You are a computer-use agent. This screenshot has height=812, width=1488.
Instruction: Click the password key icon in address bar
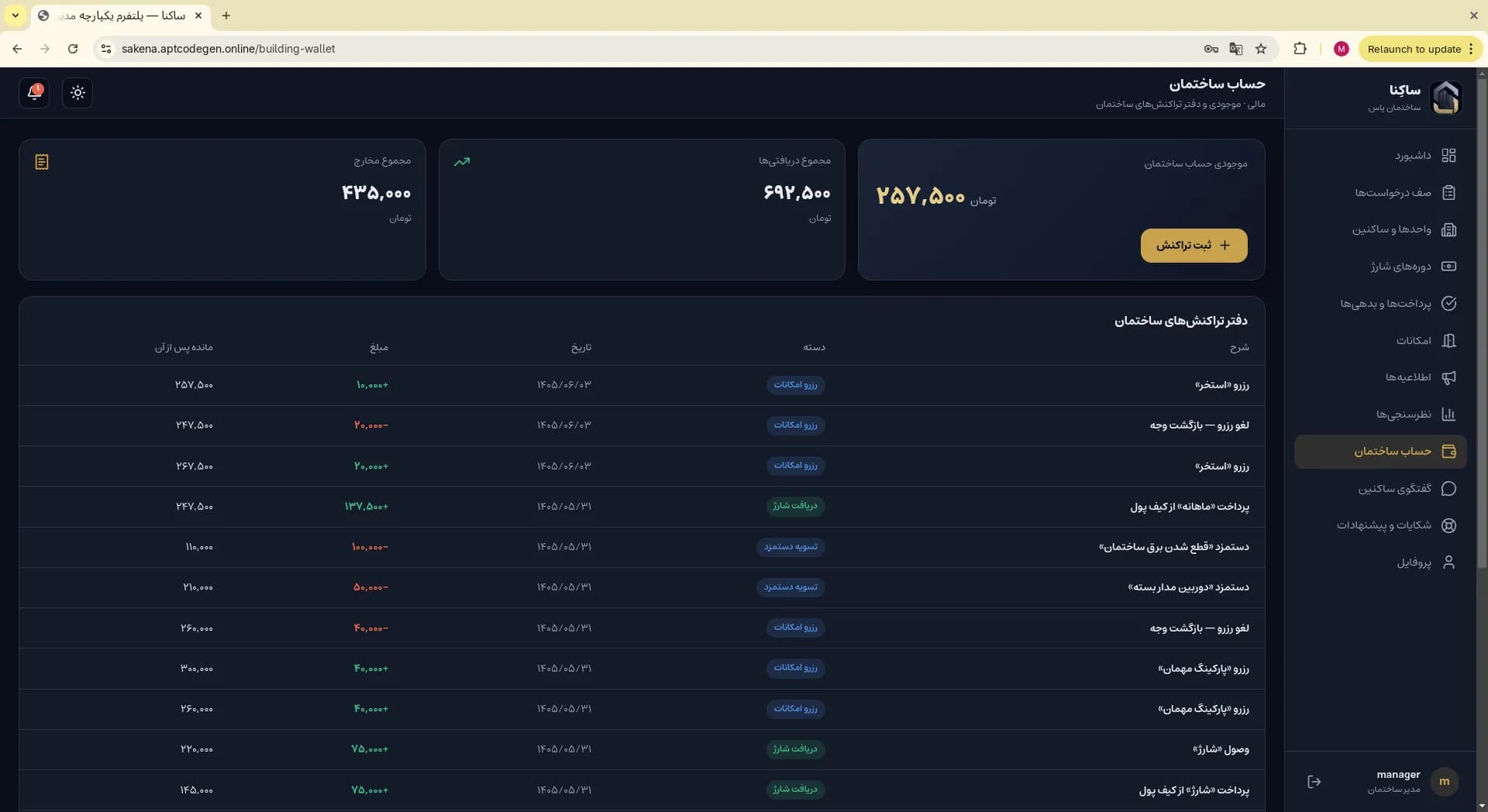coord(1211,49)
